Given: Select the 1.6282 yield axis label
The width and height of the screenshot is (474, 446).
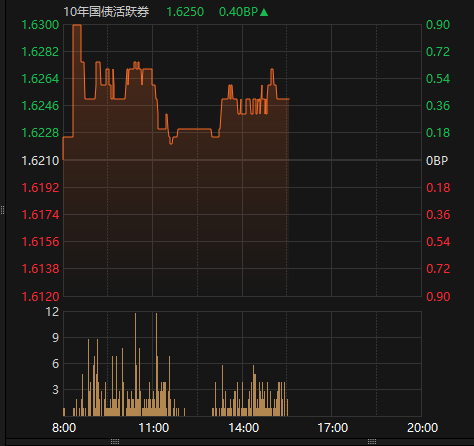Looking at the screenshot, I should 40,52.
